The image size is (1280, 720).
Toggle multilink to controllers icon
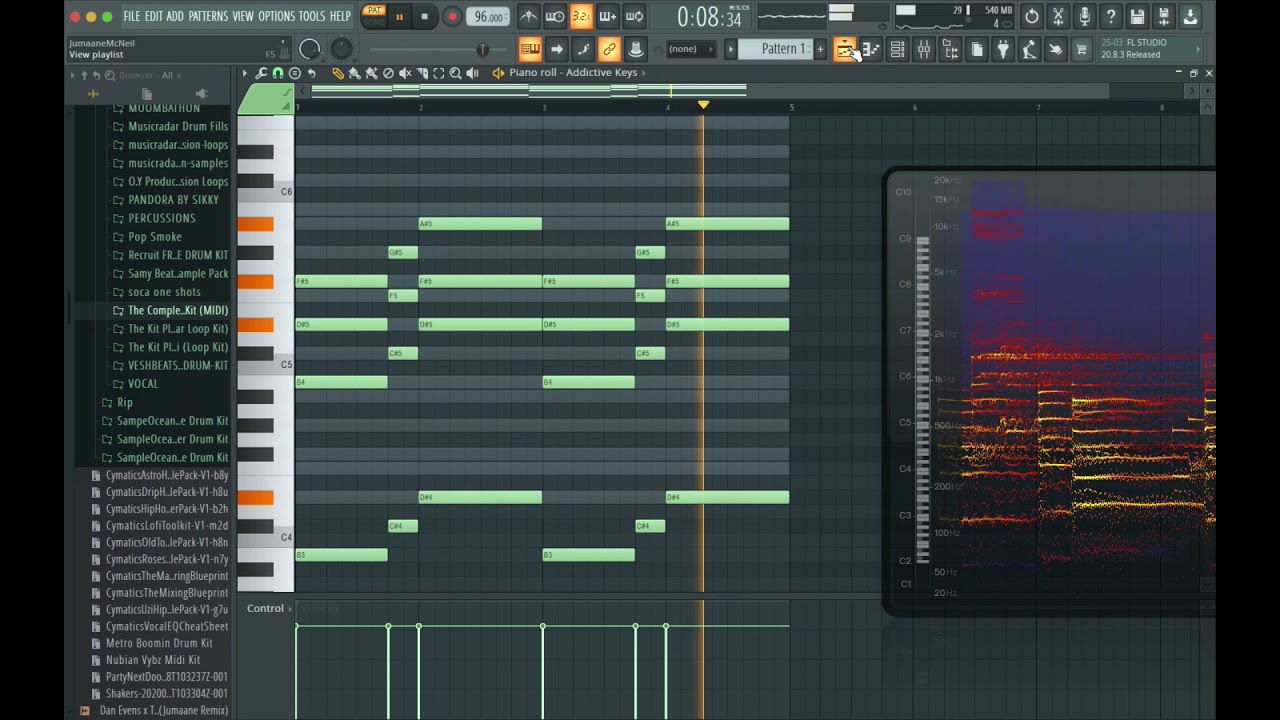tap(635, 49)
